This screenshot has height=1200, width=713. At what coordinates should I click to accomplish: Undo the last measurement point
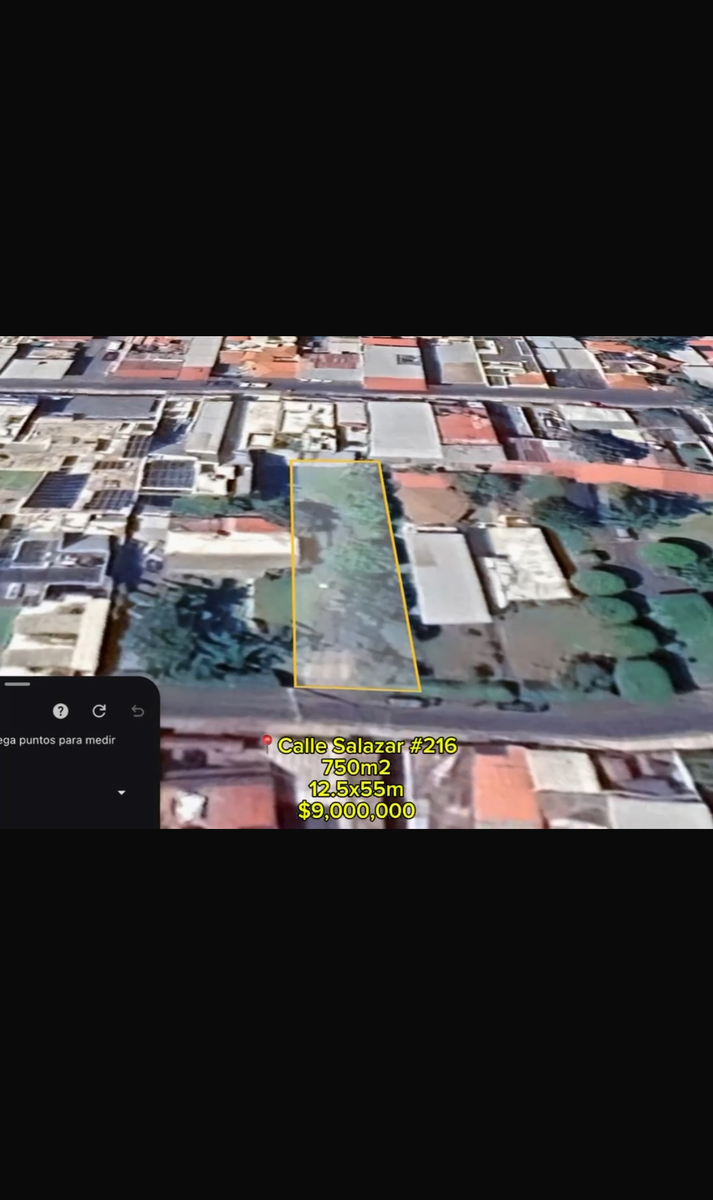coord(138,711)
